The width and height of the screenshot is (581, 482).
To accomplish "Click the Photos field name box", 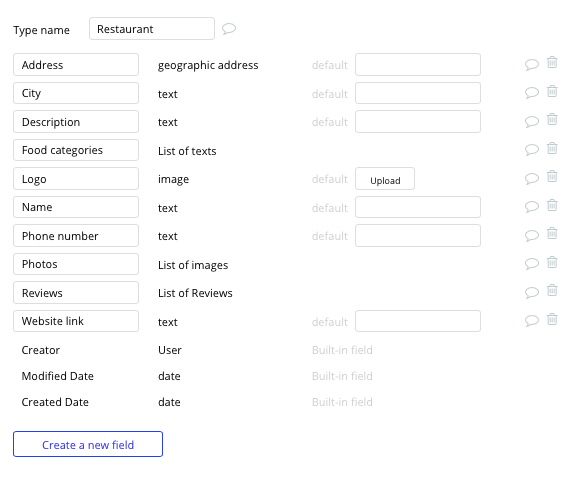I will pyautogui.click(x=76, y=264).
